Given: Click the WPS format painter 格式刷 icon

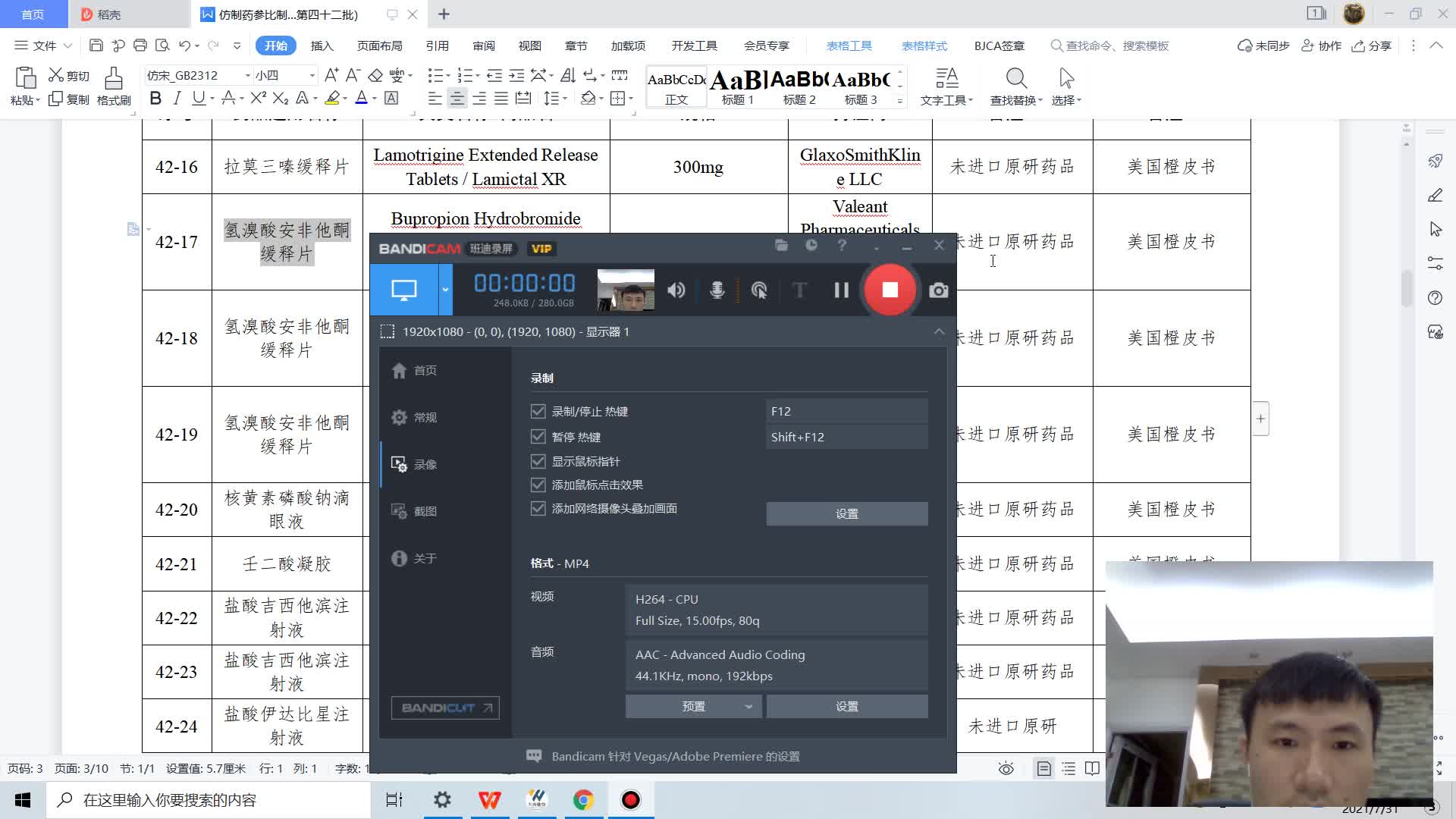Looking at the screenshot, I should (114, 86).
